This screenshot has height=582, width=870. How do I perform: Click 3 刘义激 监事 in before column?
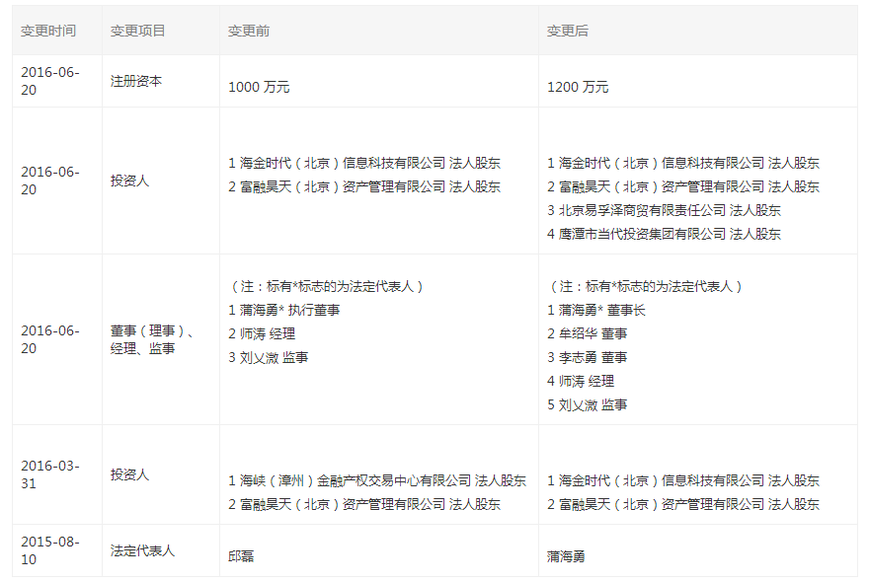click(x=268, y=357)
